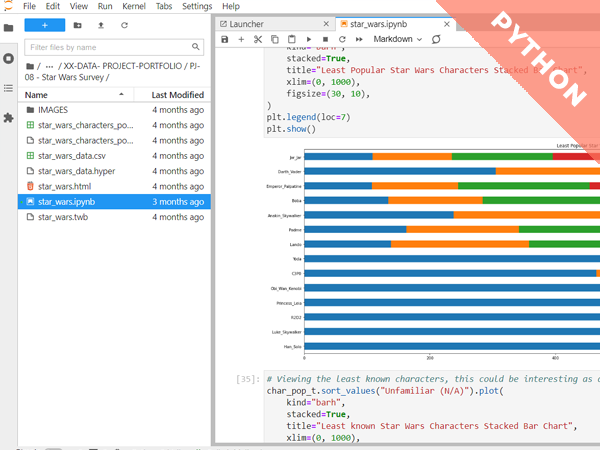
Task: Select the star_wars.twb file
Action: [114, 217]
